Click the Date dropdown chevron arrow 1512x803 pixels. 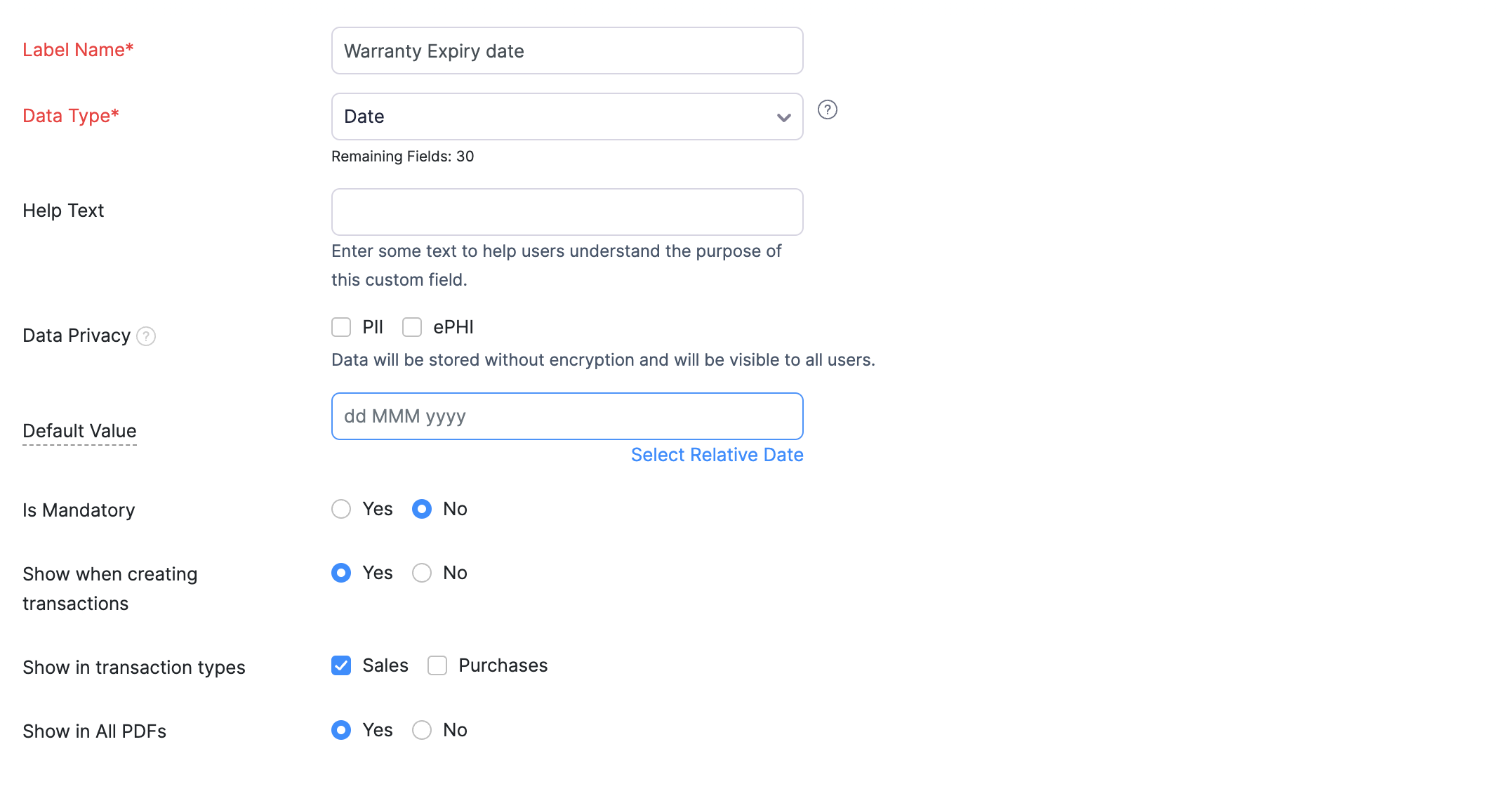(x=783, y=117)
